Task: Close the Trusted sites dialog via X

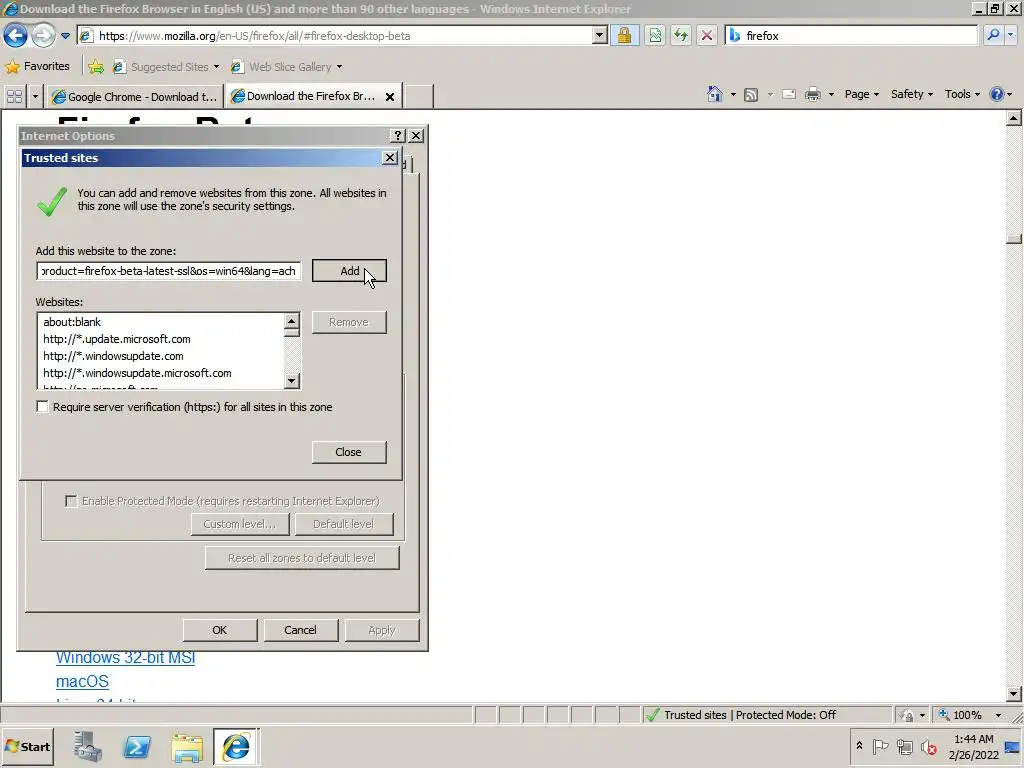Action: tap(389, 157)
